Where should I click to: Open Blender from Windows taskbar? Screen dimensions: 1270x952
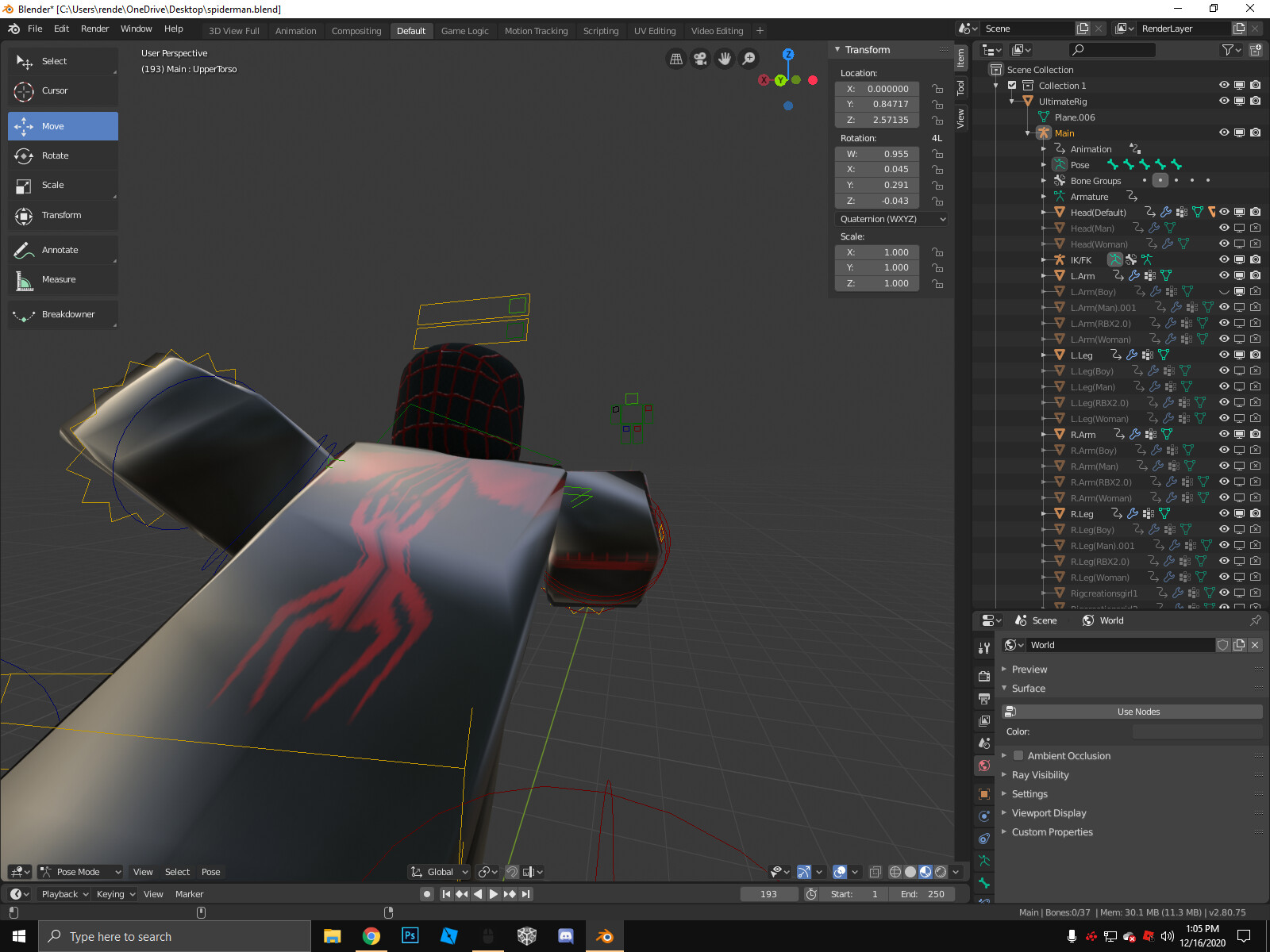coord(604,936)
